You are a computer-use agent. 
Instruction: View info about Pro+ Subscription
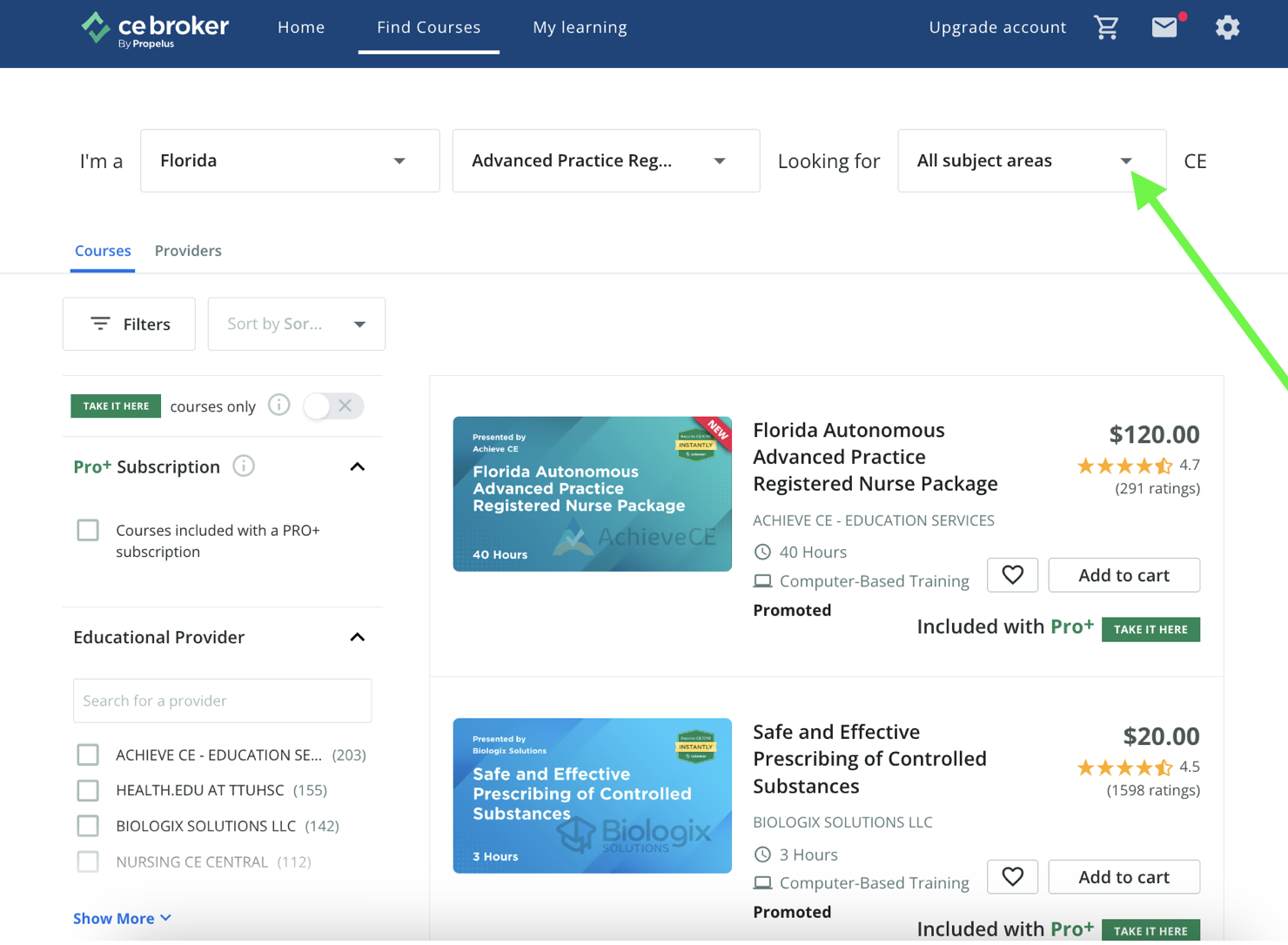tap(244, 466)
